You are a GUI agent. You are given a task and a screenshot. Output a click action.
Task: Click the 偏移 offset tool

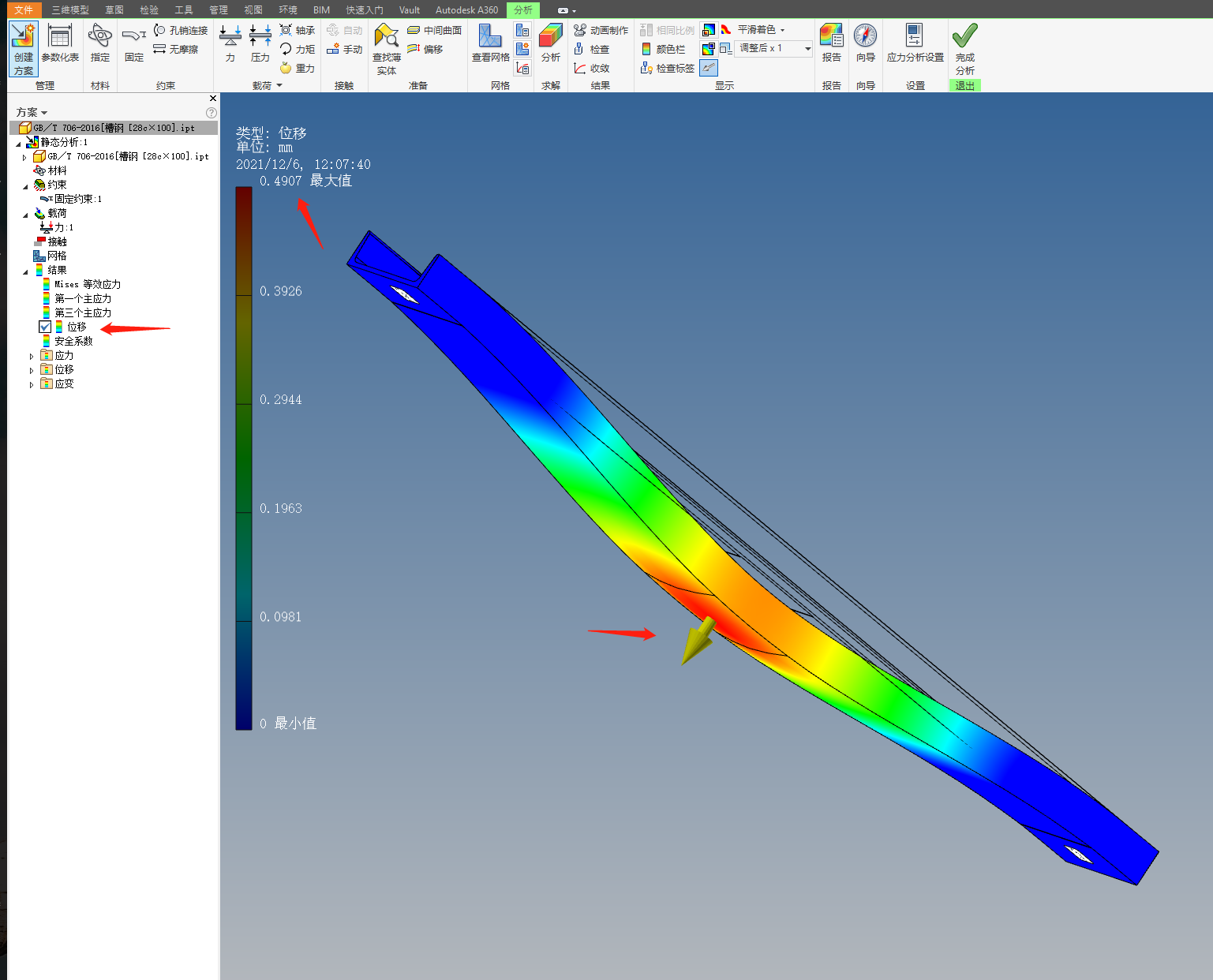(x=425, y=49)
